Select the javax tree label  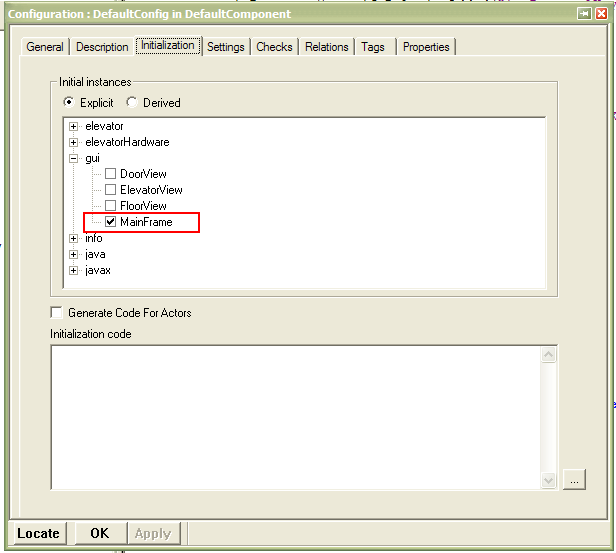97,271
